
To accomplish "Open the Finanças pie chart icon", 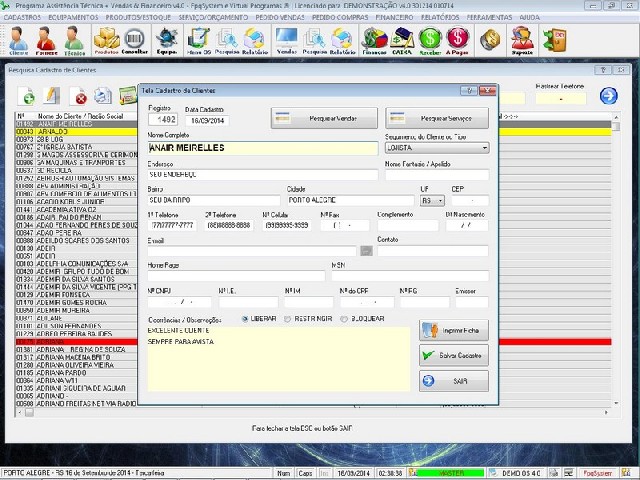I will (x=375, y=40).
